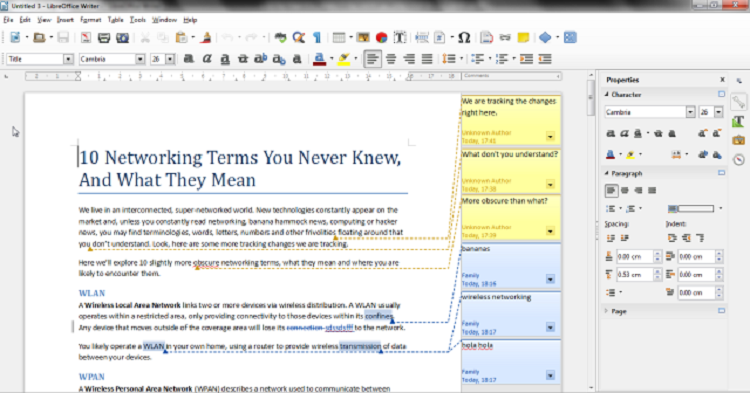Image resolution: width=750 pixels, height=393 pixels.
Task: Click the 0.53 cm spacing input field
Action: [634, 274]
